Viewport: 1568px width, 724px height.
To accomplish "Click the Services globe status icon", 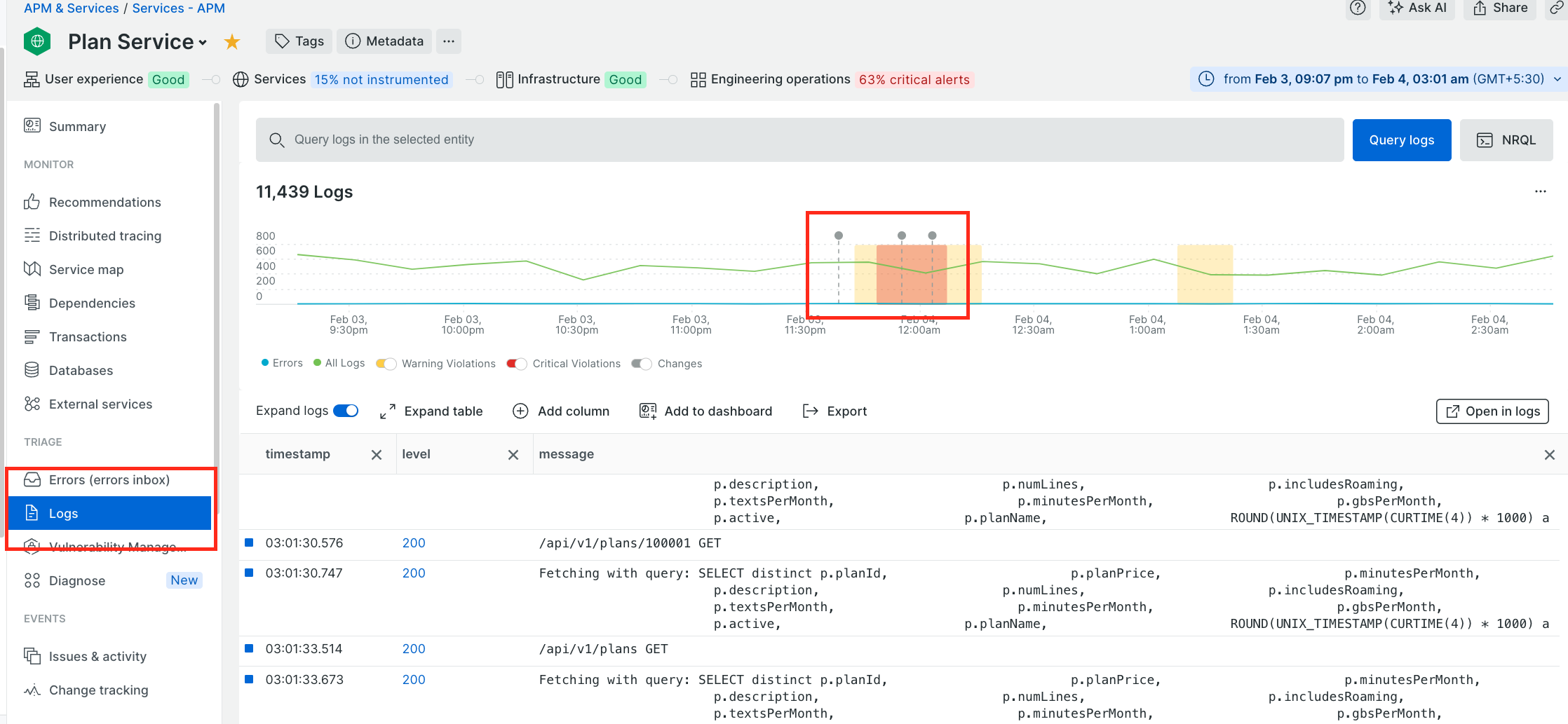I will [241, 79].
